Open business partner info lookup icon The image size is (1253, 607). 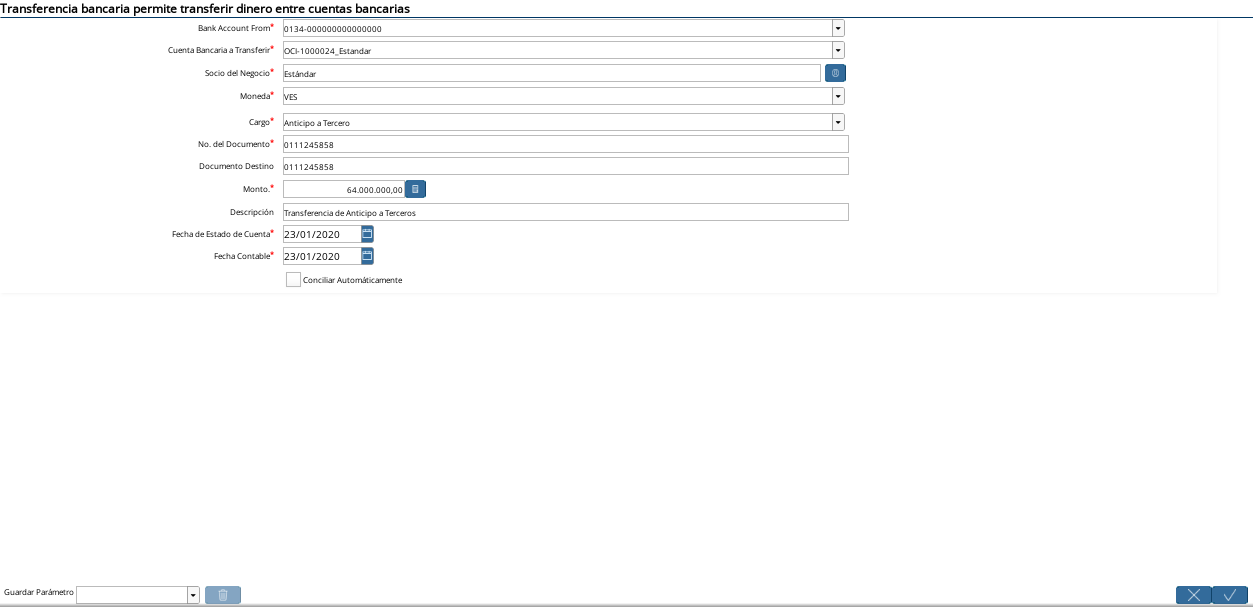pyautogui.click(x=835, y=73)
